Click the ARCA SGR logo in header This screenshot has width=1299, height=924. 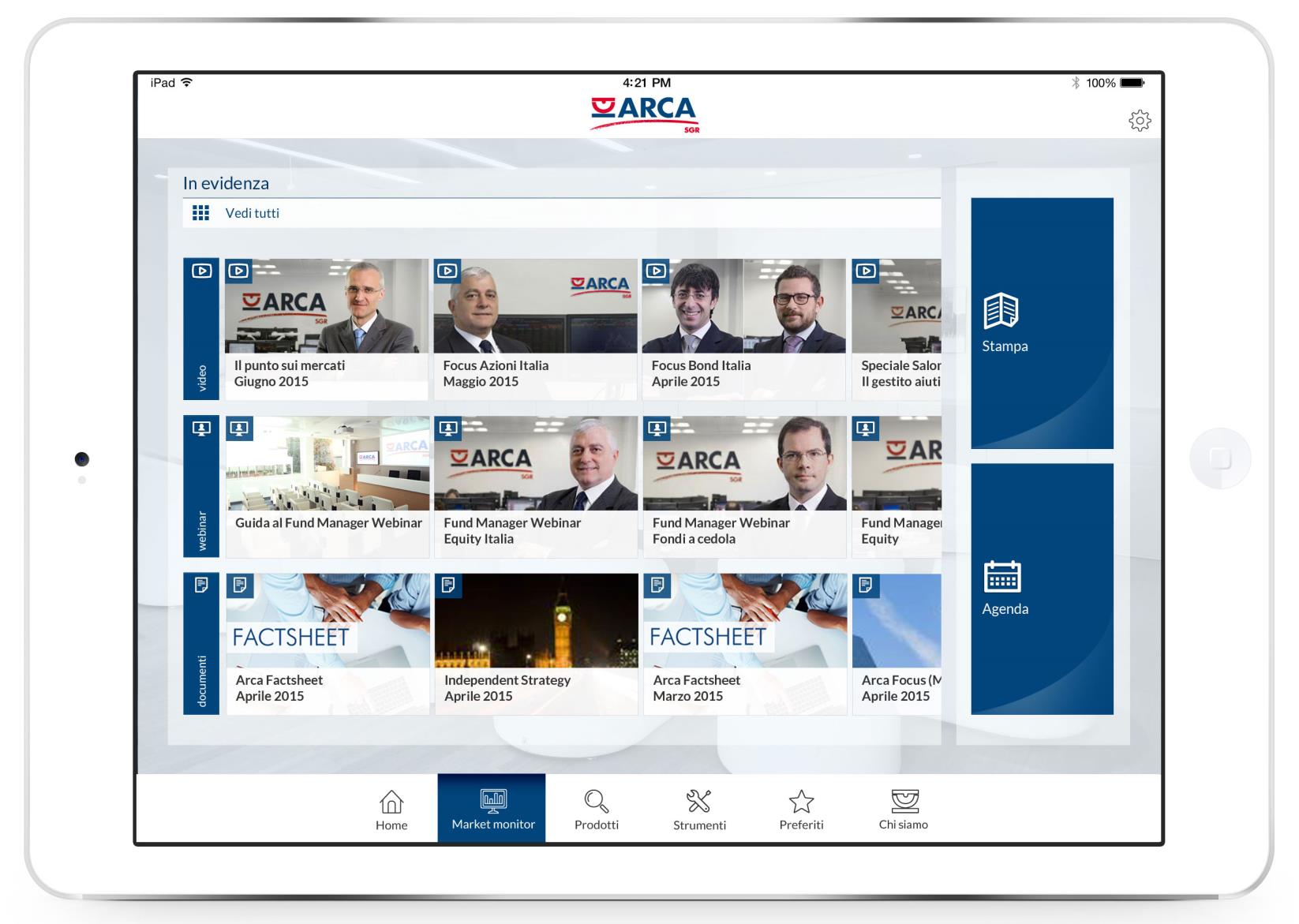[645, 114]
